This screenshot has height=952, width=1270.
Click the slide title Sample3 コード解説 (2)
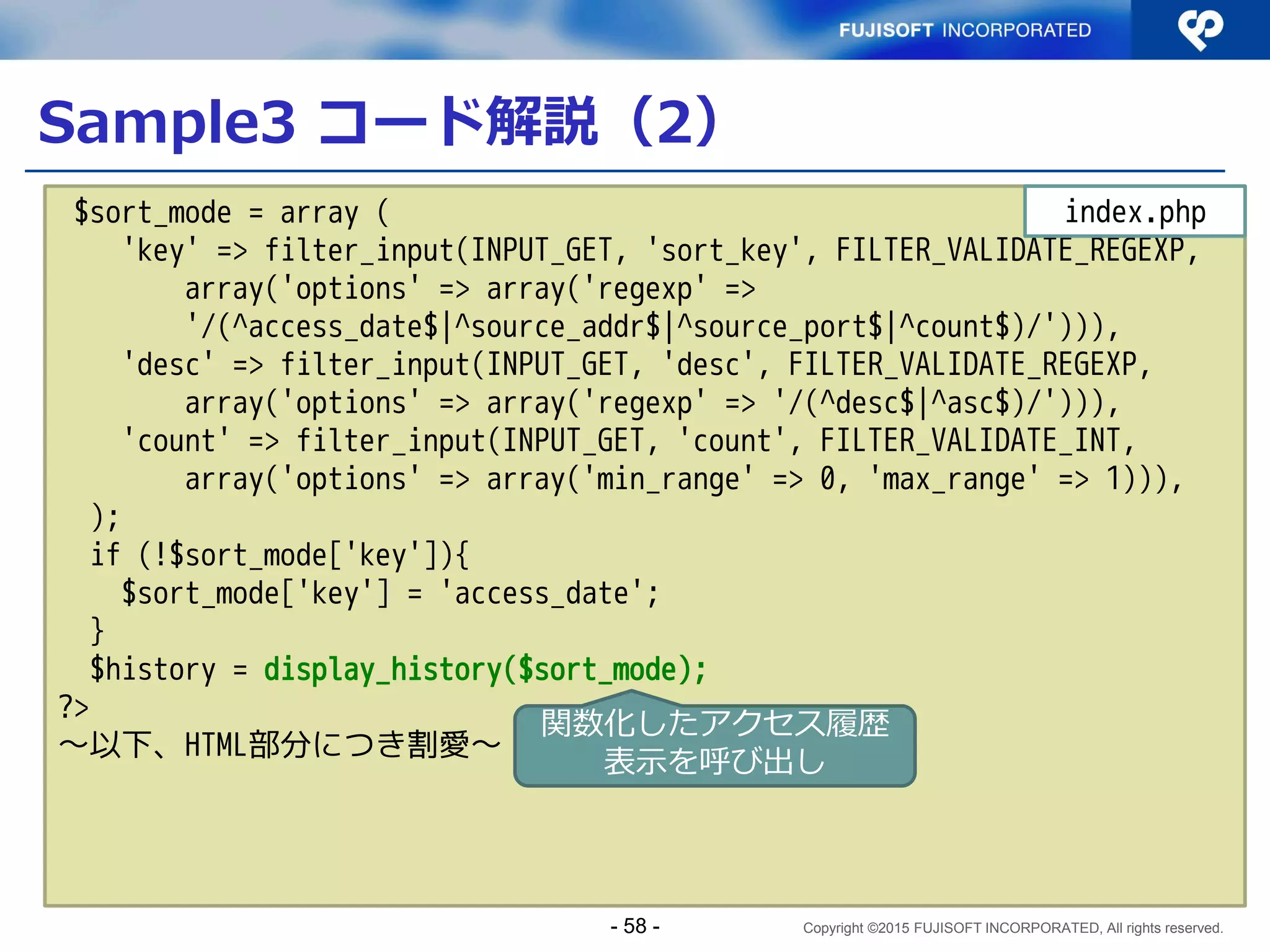(378, 121)
